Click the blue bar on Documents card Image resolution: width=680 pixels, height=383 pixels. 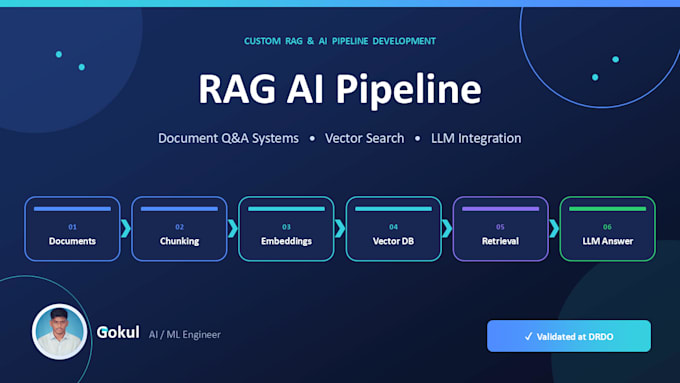72,209
